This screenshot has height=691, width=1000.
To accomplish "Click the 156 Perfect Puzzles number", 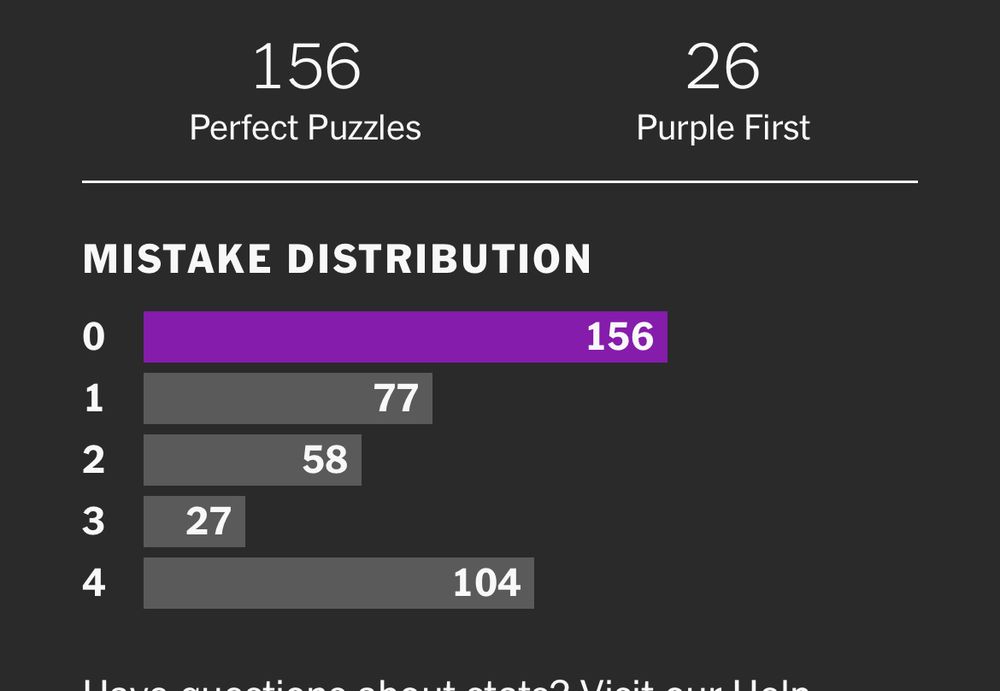I will point(307,66).
